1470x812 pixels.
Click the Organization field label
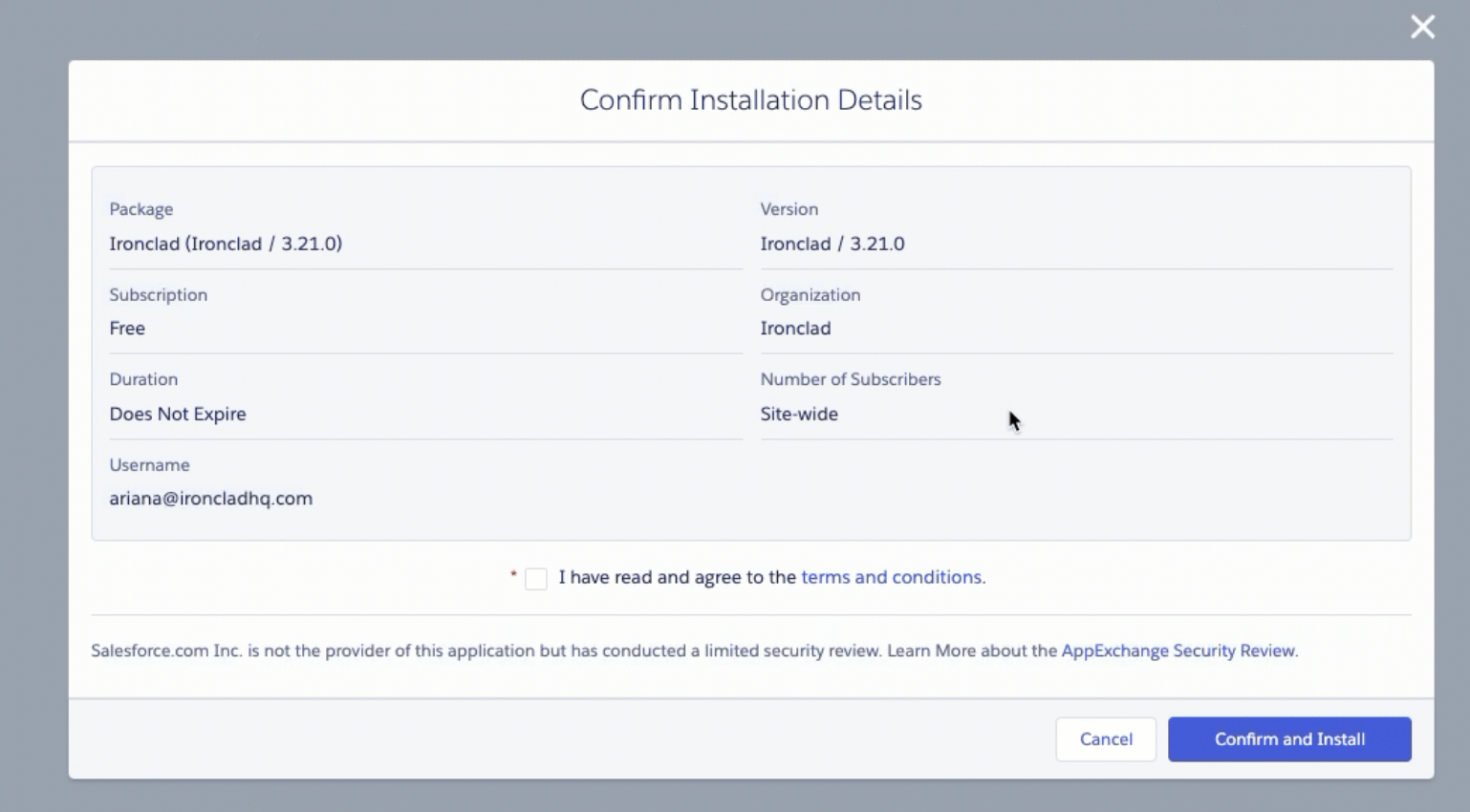(x=811, y=295)
